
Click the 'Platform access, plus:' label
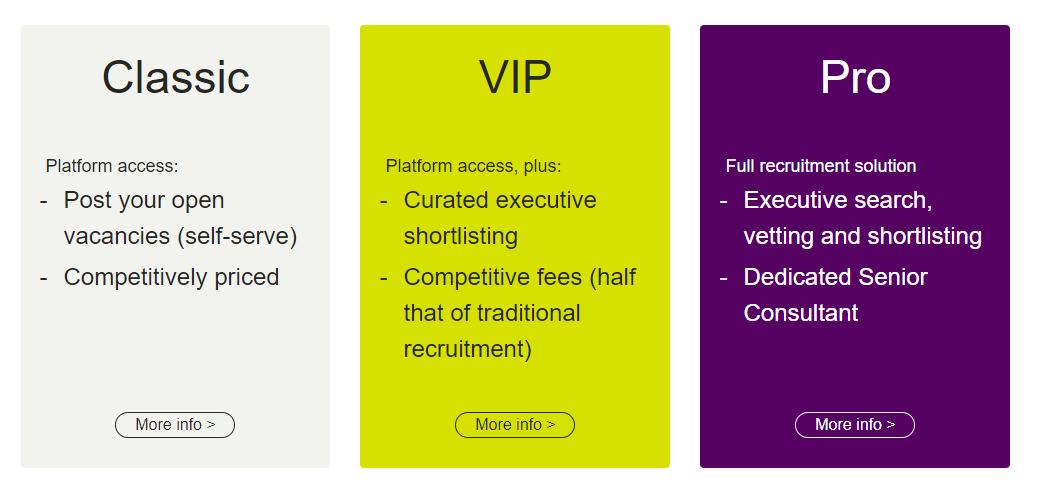point(473,166)
